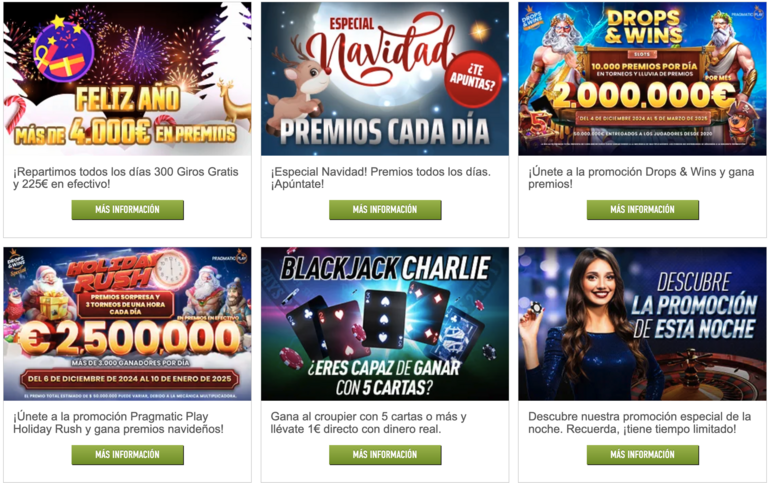Click Más Información under Drops & Wins promotion
Image resolution: width=770 pixels, height=483 pixels.
click(x=642, y=210)
